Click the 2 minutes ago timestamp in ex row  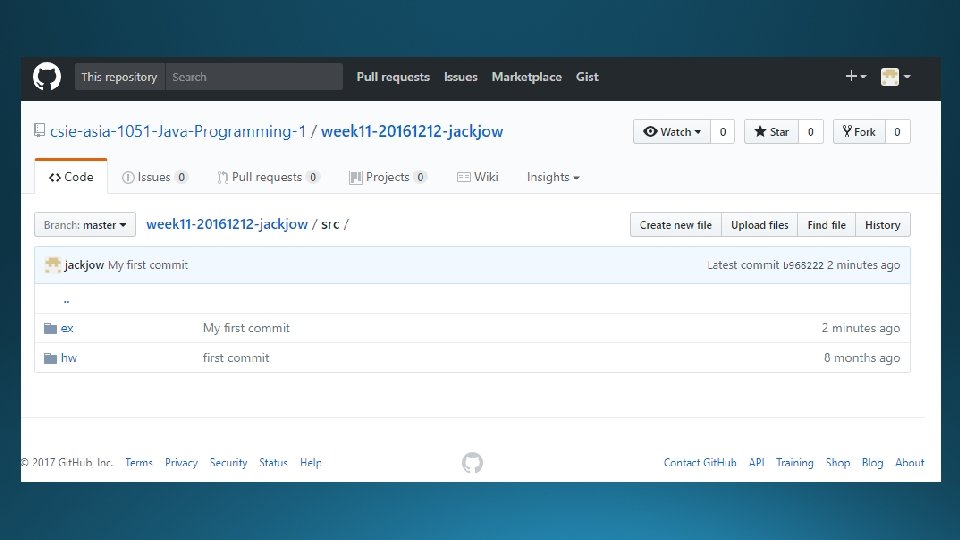(861, 328)
